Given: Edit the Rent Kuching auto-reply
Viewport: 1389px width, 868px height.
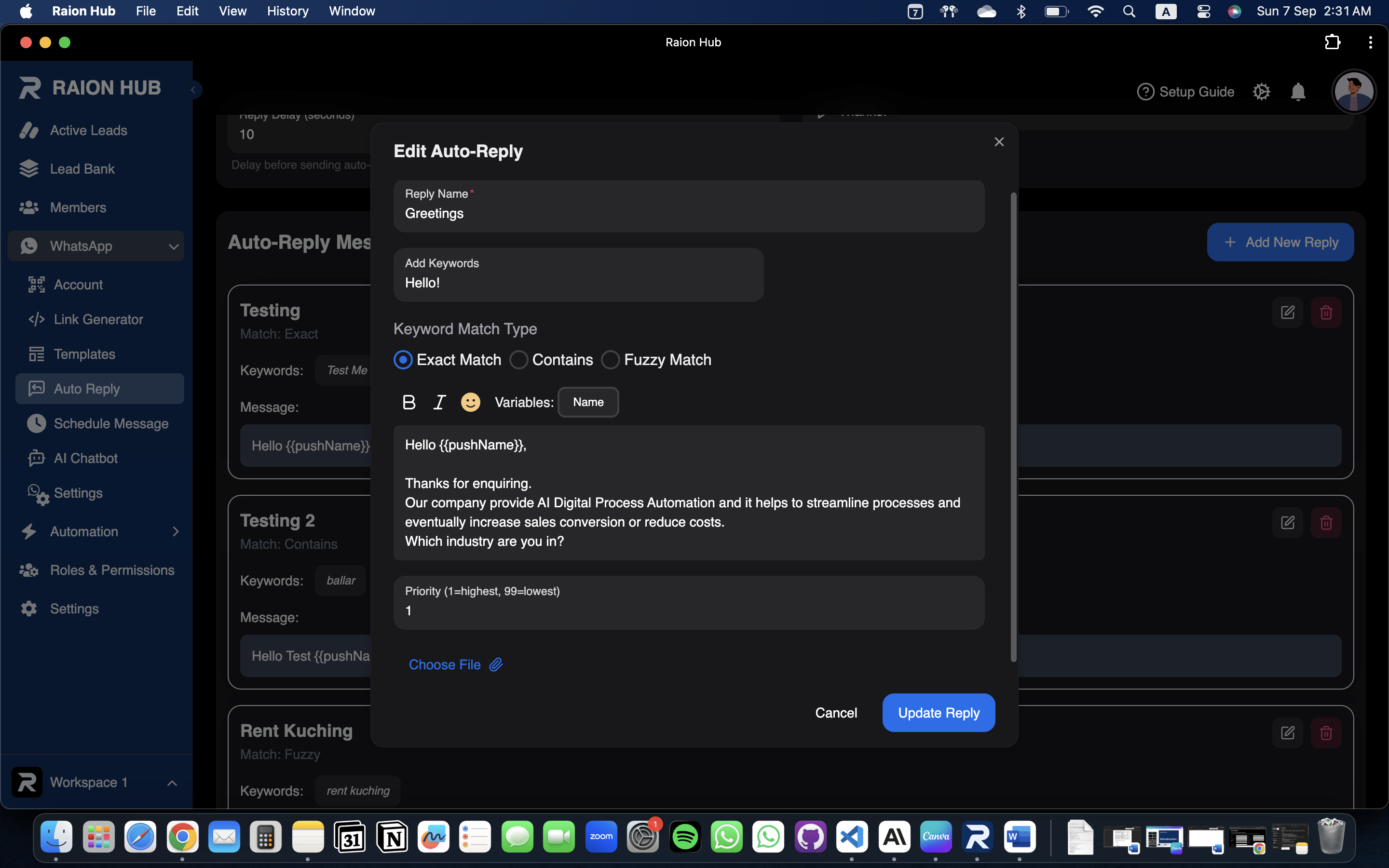Looking at the screenshot, I should point(1287,732).
